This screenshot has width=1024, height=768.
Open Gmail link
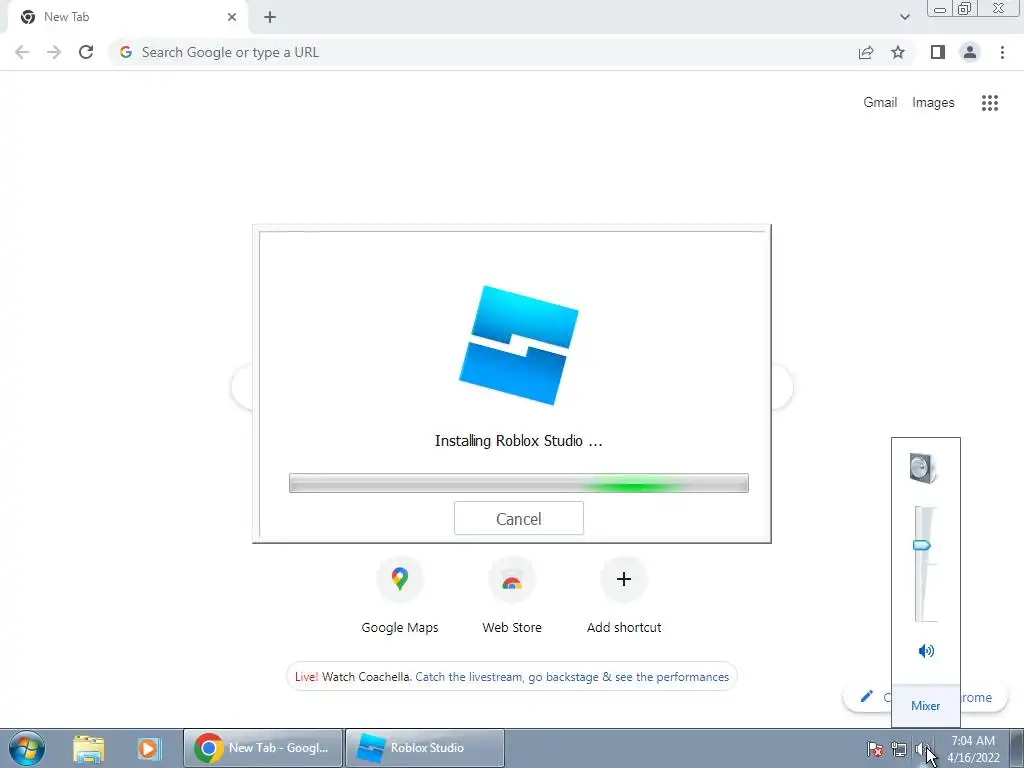tap(880, 103)
